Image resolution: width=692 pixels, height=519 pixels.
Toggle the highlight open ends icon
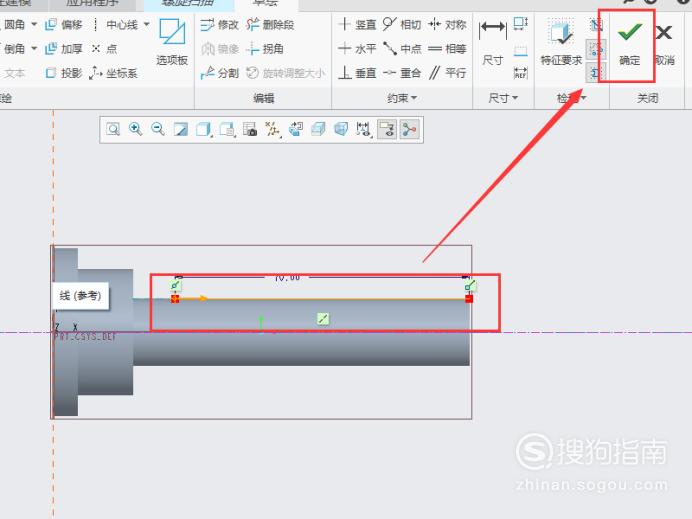pos(596,49)
